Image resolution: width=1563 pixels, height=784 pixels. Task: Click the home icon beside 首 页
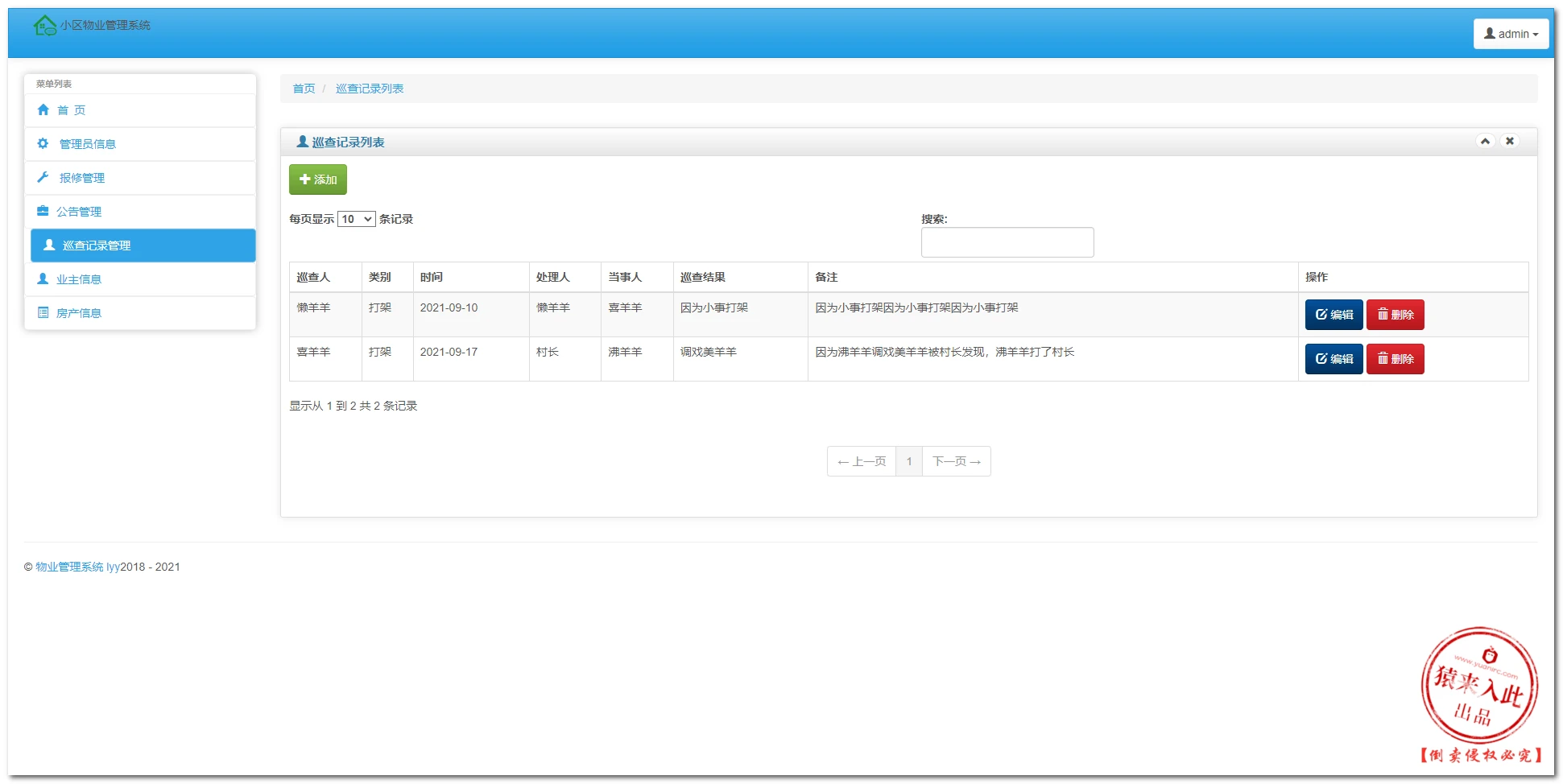[x=43, y=109]
